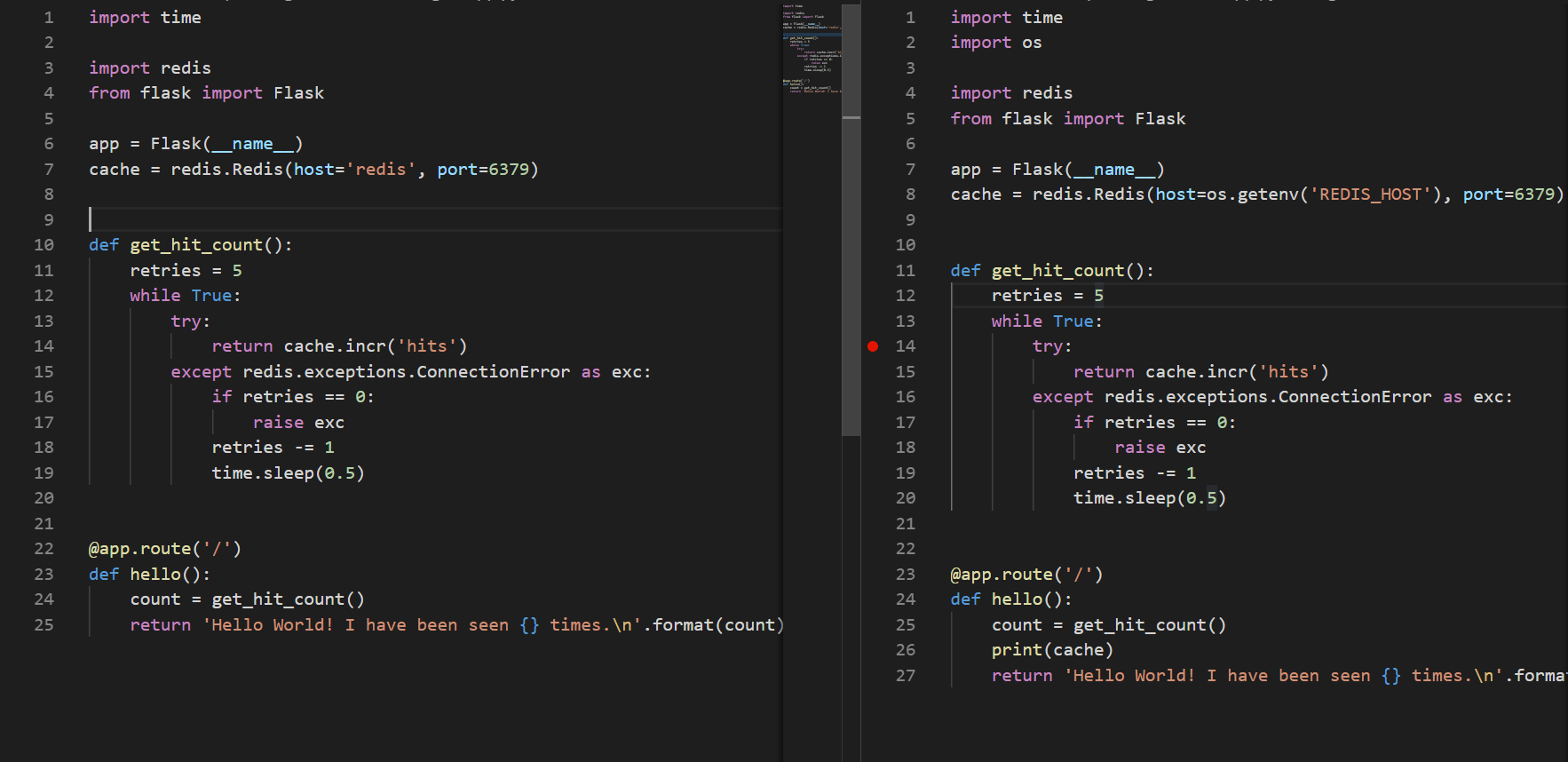
Task: Click 'time.sleep(0.5)' in right editor
Action: pos(1150,498)
